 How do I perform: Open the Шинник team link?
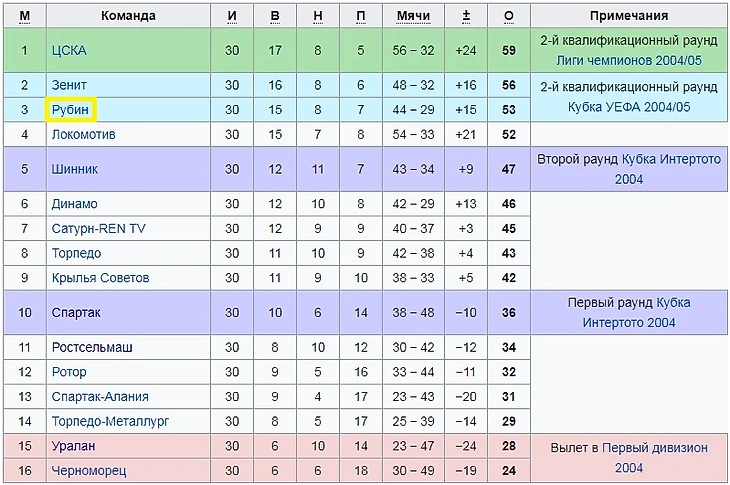(74, 169)
